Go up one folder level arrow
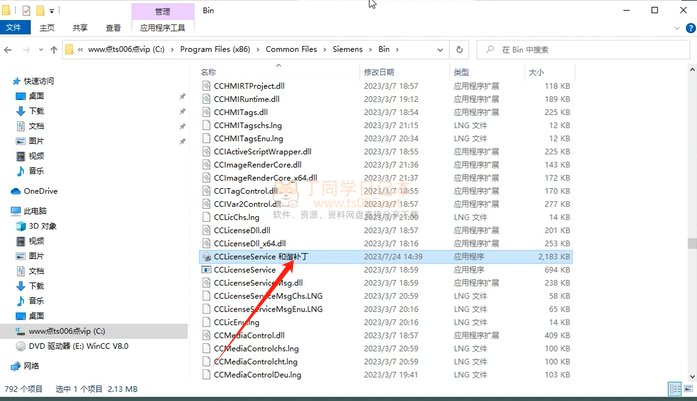 [x=54, y=50]
